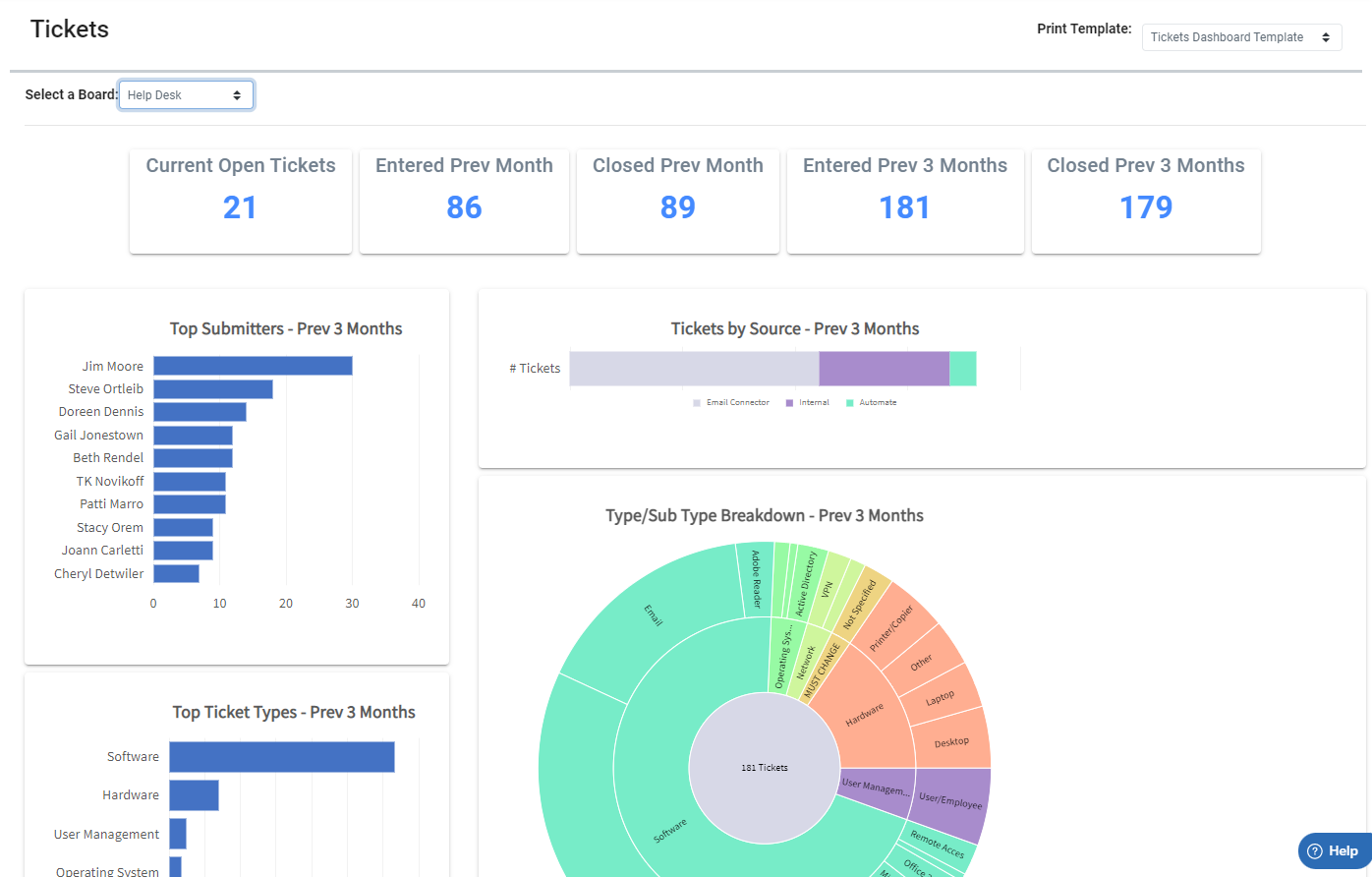The height and width of the screenshot is (877, 1372).
Task: Open the Select a Board dropdown
Action: pyautogui.click(x=186, y=94)
